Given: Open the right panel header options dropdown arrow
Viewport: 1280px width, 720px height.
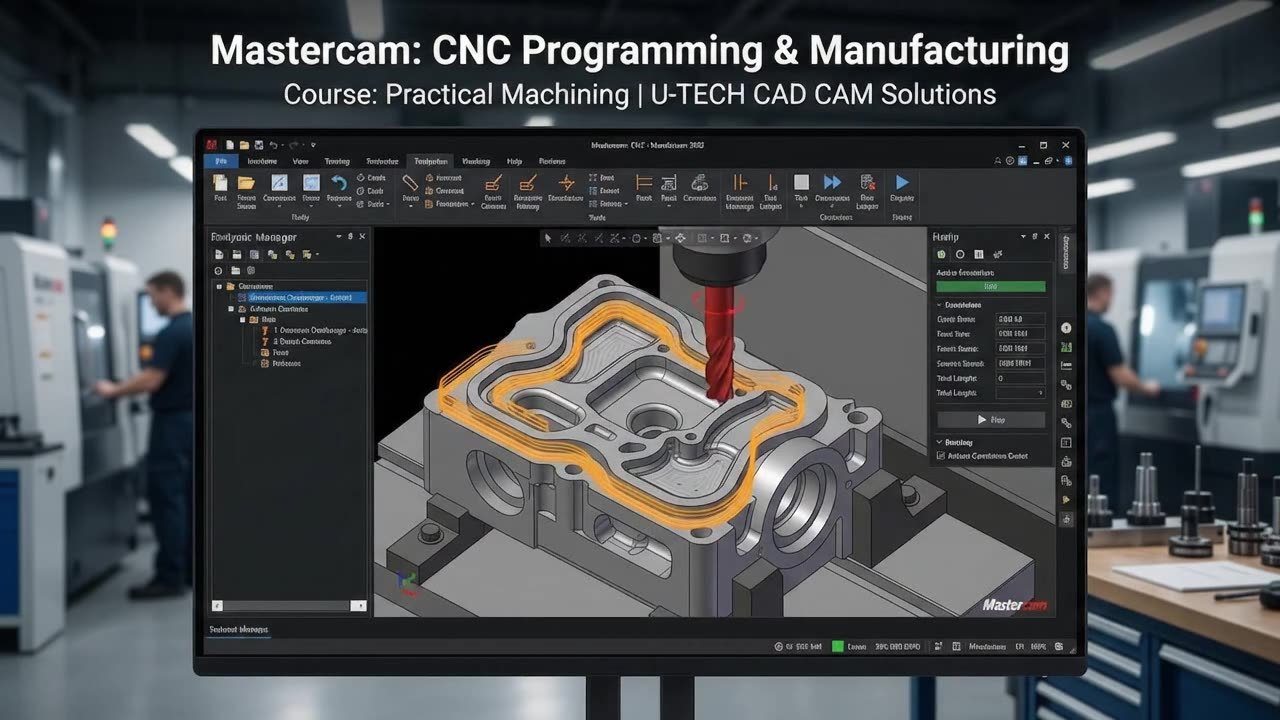Looking at the screenshot, I should coord(1023,237).
